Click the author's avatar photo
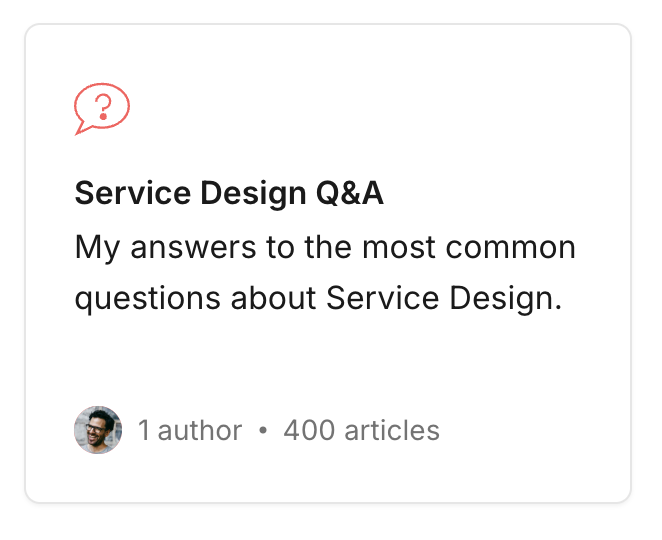The image size is (662, 540). pyautogui.click(x=98, y=430)
